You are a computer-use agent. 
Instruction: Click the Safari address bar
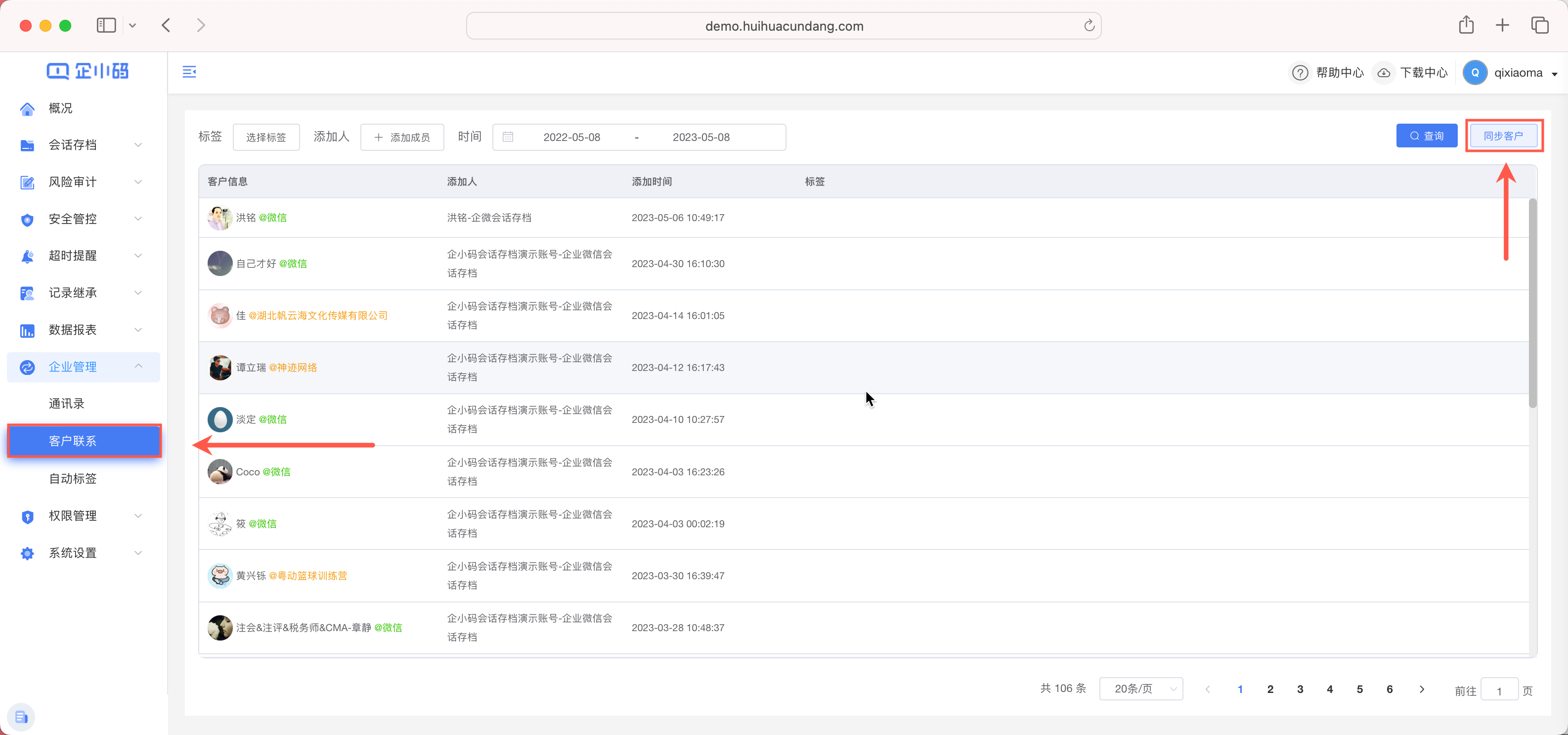[x=784, y=26]
